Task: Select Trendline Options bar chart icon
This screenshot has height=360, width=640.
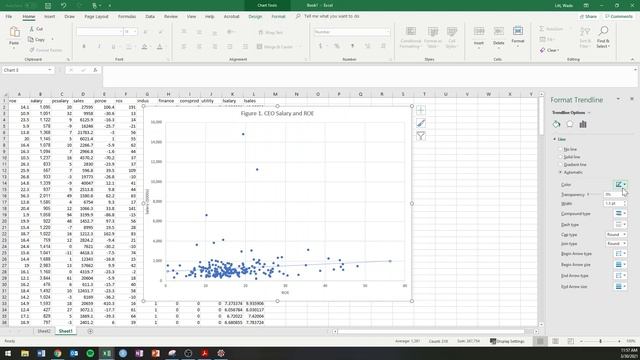Action: (x=583, y=124)
